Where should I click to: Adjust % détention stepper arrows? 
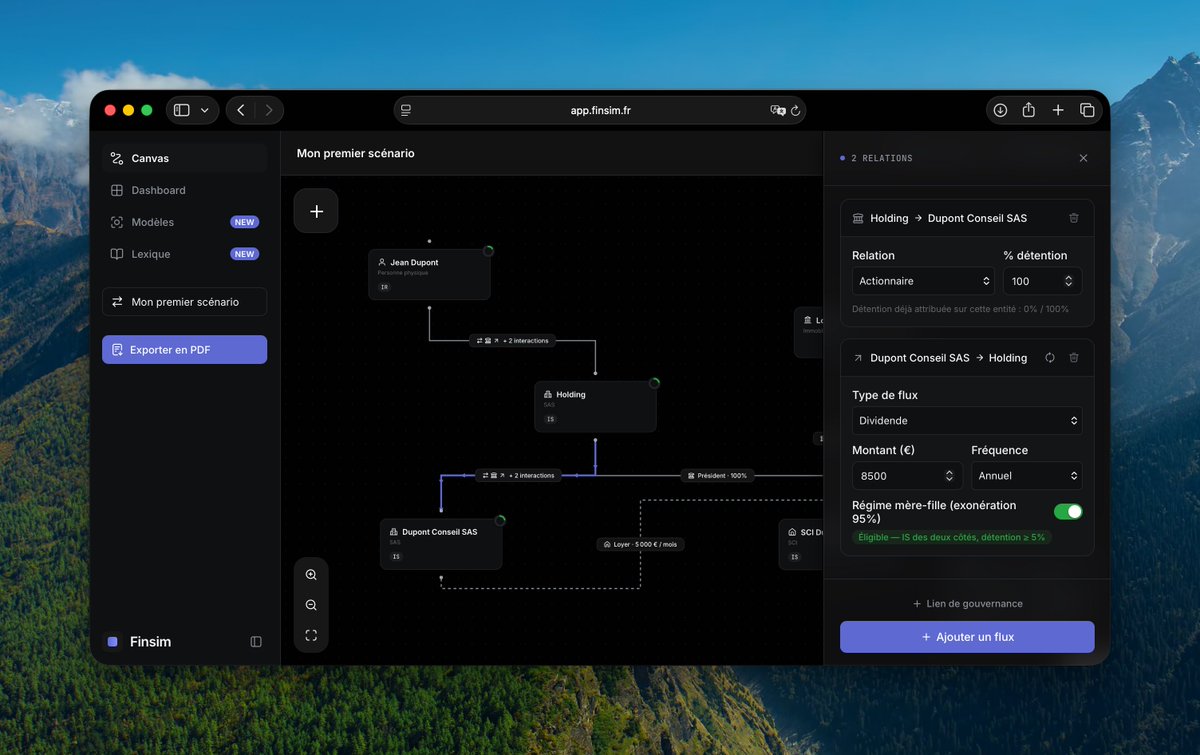click(1068, 281)
